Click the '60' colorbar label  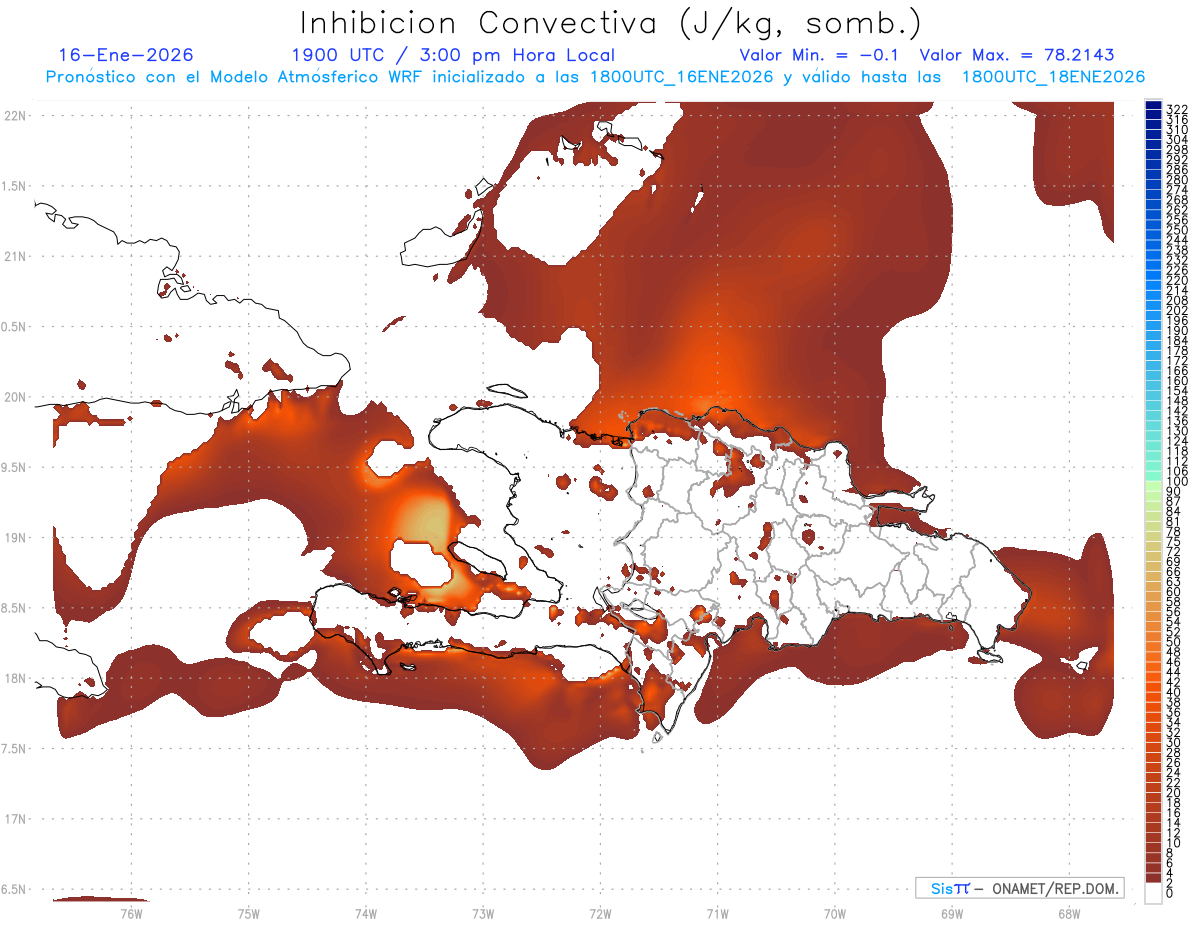point(1174,591)
